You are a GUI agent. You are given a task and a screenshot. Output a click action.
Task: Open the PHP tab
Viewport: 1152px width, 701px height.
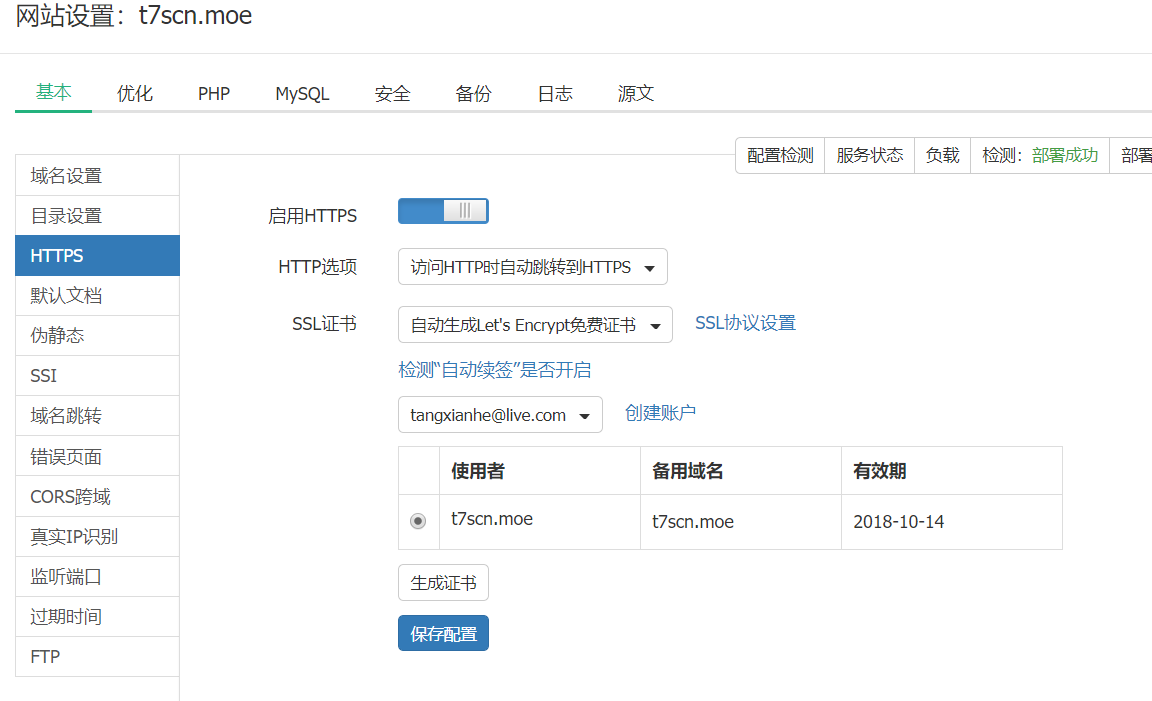pyautogui.click(x=214, y=94)
